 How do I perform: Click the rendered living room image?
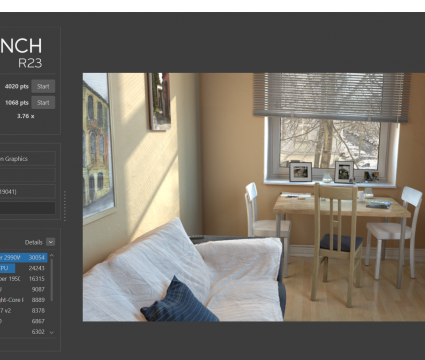[254, 197]
